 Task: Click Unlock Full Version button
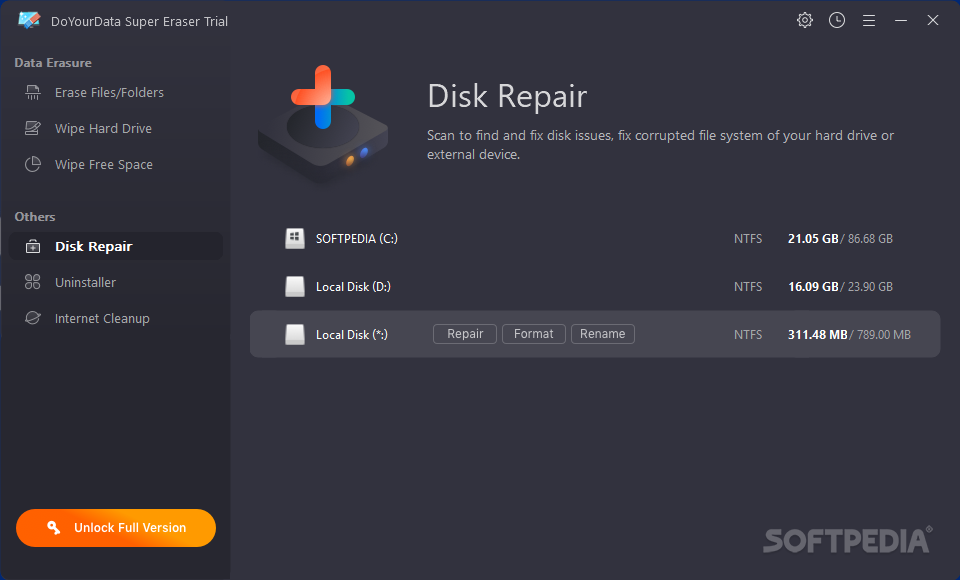point(116,527)
